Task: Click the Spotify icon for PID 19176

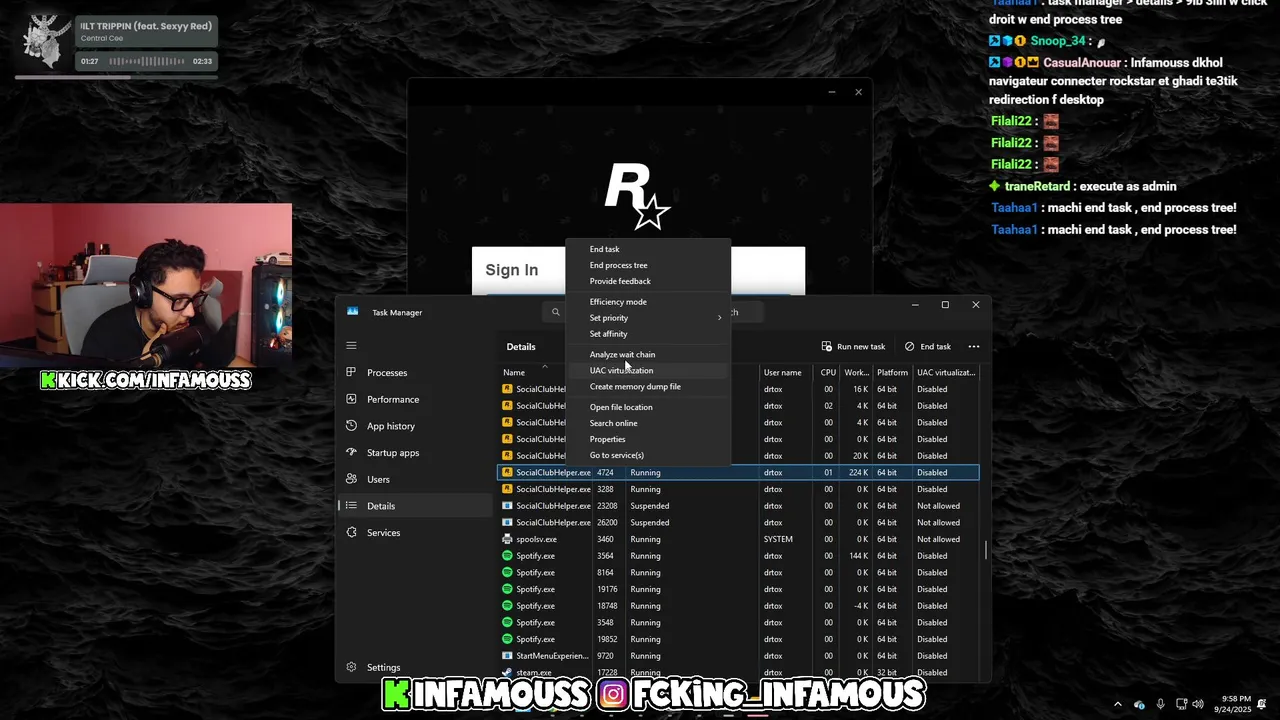Action: tap(507, 589)
